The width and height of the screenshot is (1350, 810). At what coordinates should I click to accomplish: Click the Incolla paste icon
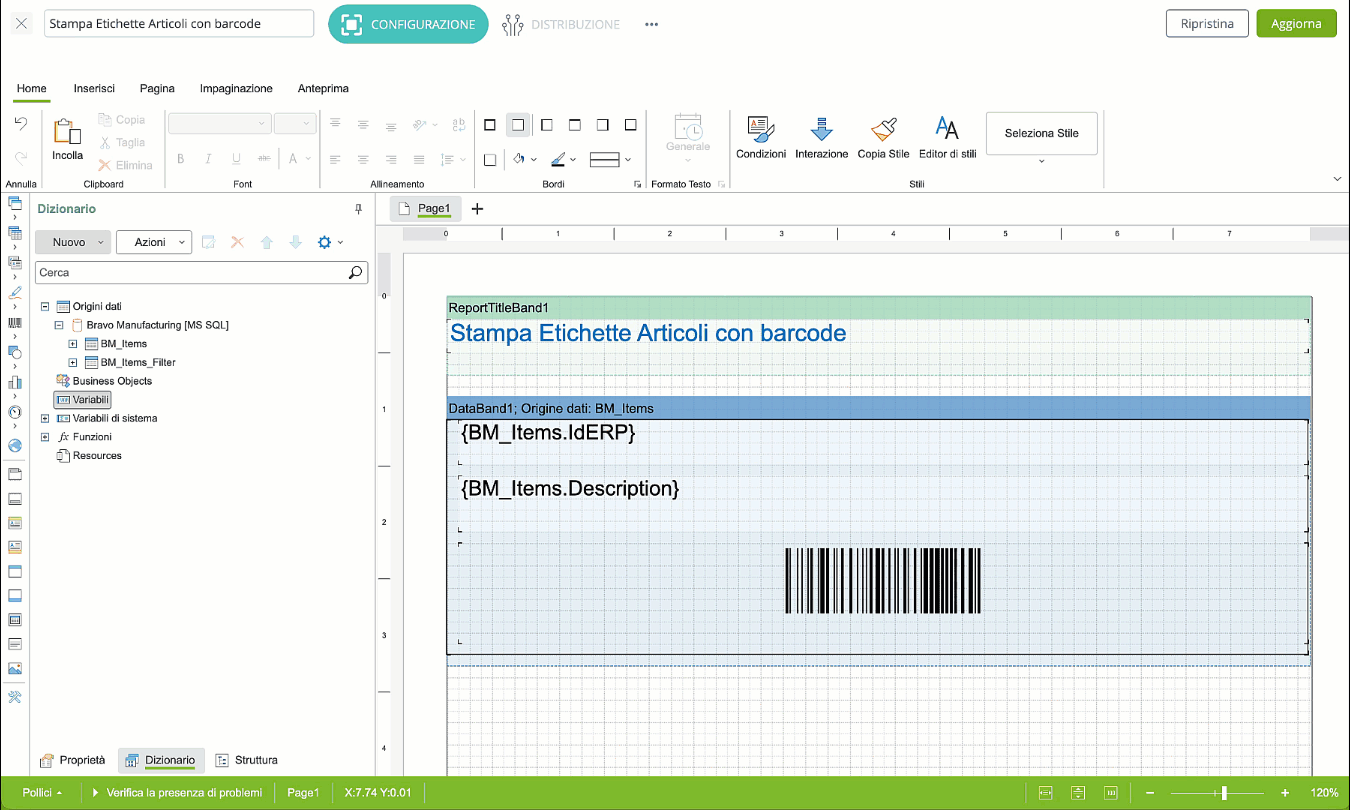click(68, 133)
